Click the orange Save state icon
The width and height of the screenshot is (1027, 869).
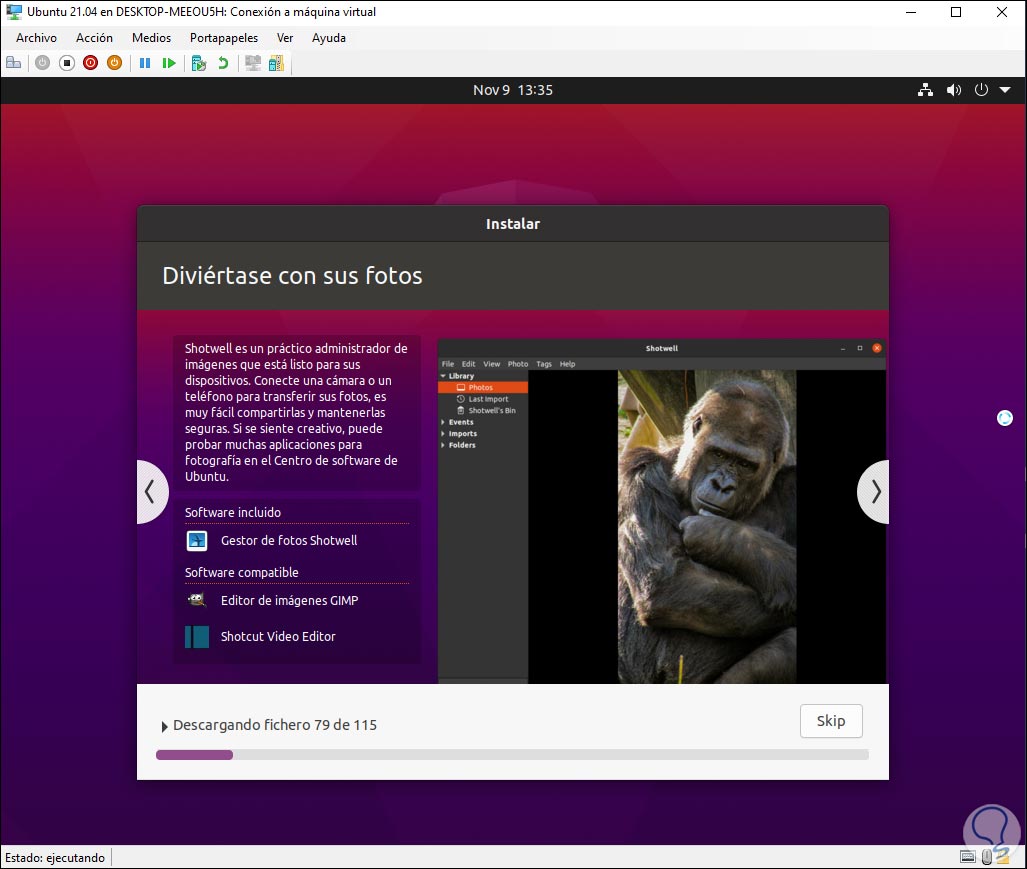click(x=114, y=63)
